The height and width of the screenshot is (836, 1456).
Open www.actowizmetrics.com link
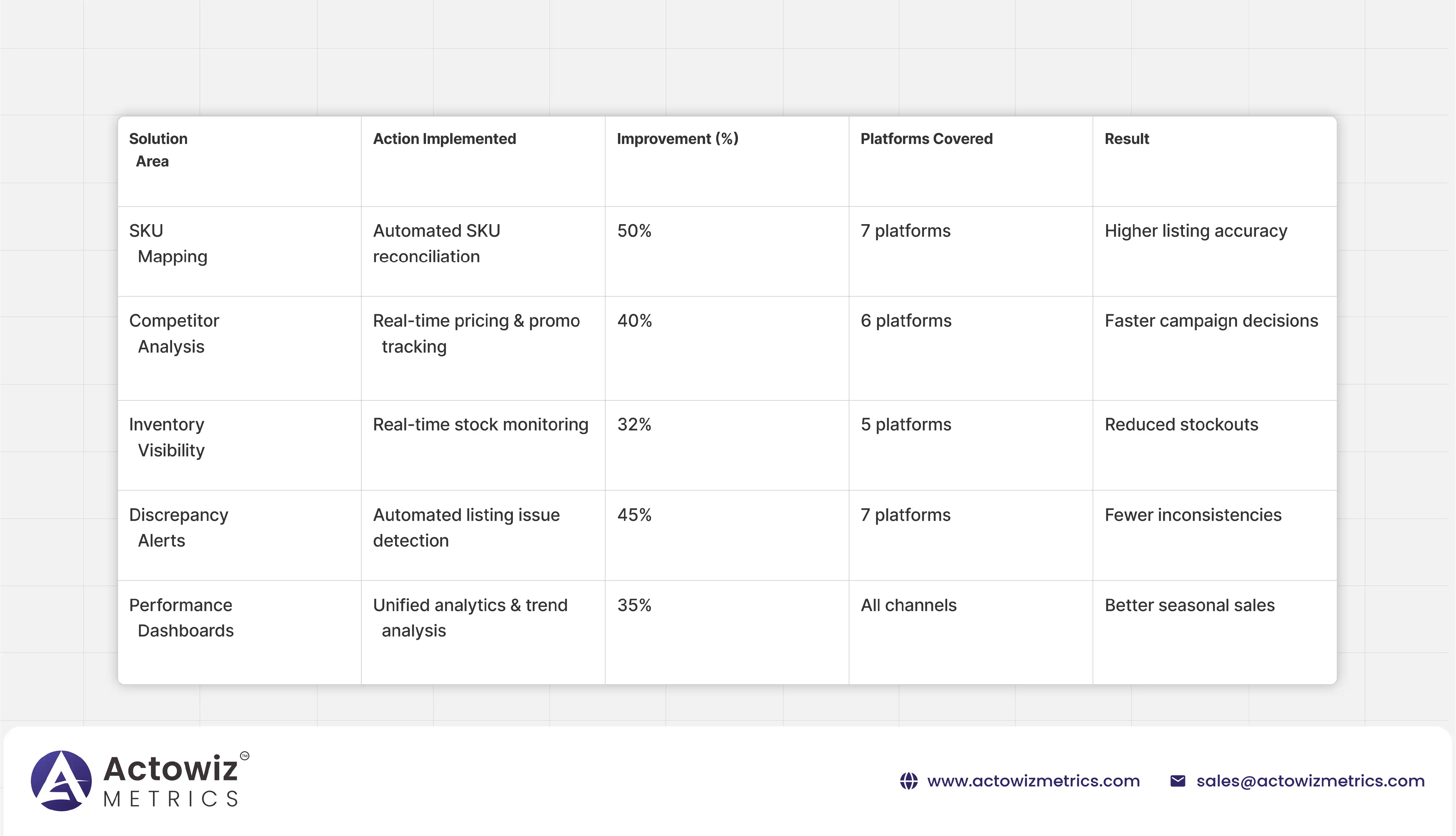pyautogui.click(x=1033, y=781)
